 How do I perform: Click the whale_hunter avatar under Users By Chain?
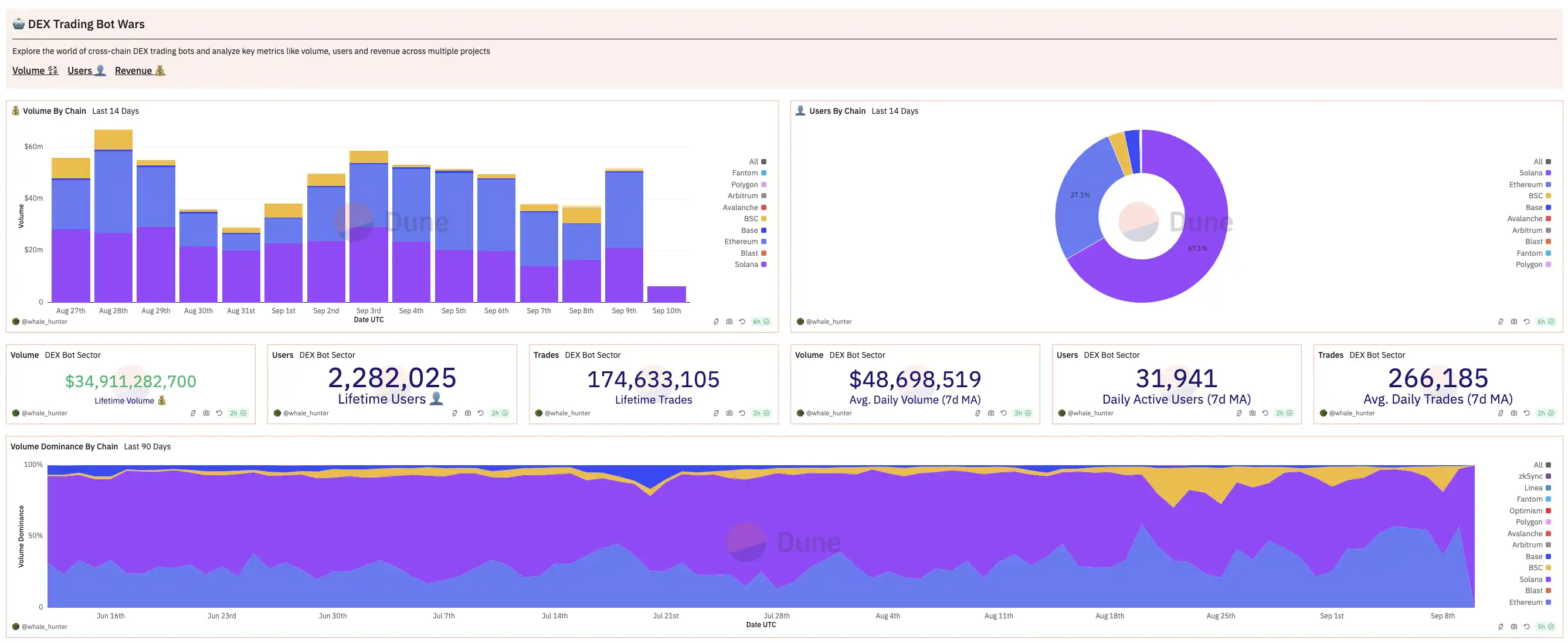pos(800,321)
